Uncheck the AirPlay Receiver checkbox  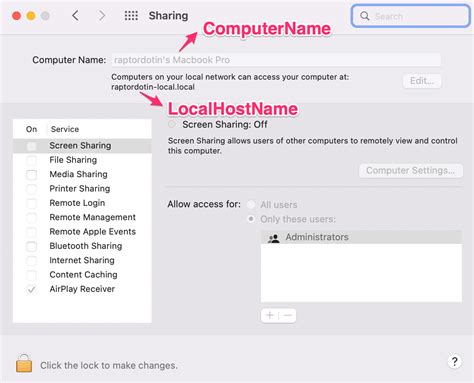coord(32,289)
